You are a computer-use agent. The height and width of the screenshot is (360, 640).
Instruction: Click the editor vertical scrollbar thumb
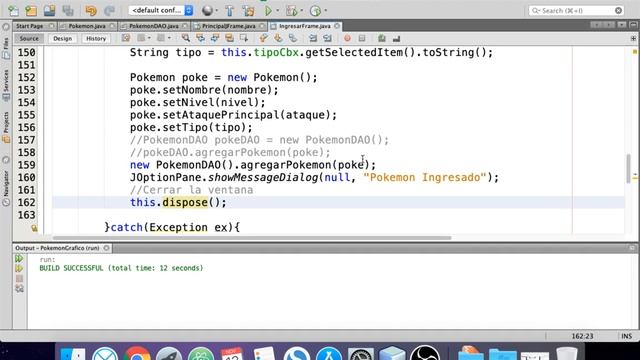[x=628, y=169]
